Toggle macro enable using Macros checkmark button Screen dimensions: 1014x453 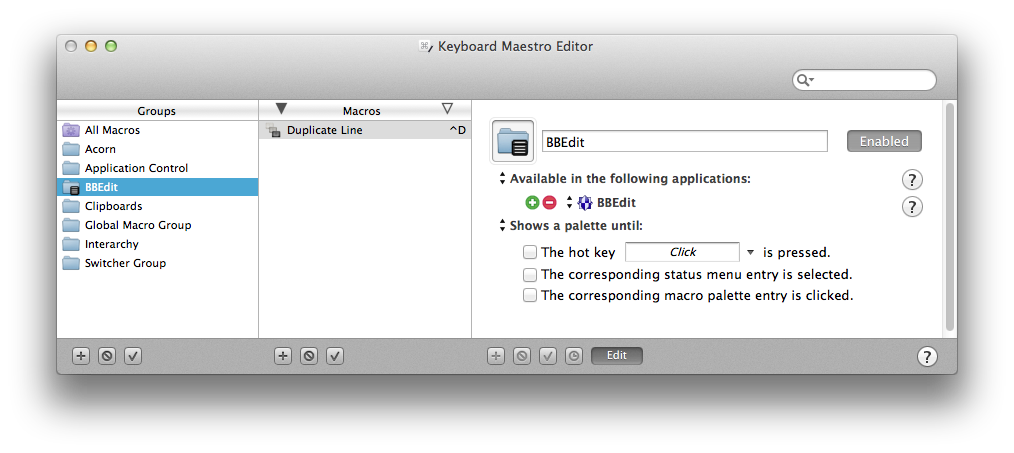click(x=335, y=356)
